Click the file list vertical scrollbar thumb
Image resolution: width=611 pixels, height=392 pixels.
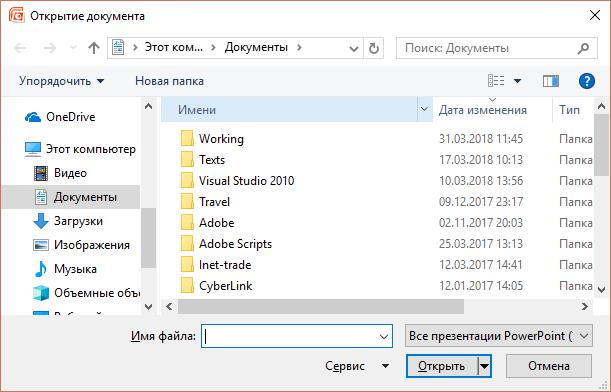click(601, 145)
